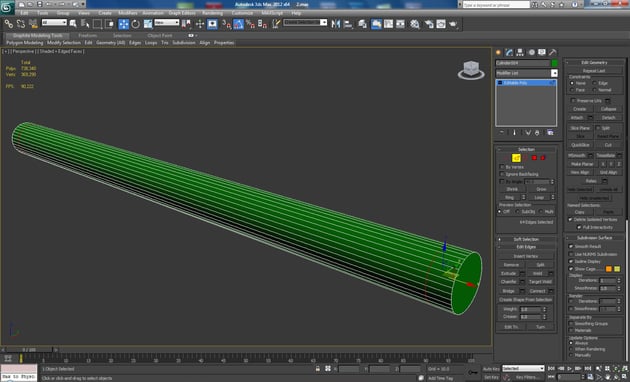Screen dimensions: 630x382
Task: Select the Select and Link tool
Action: (8, 24)
